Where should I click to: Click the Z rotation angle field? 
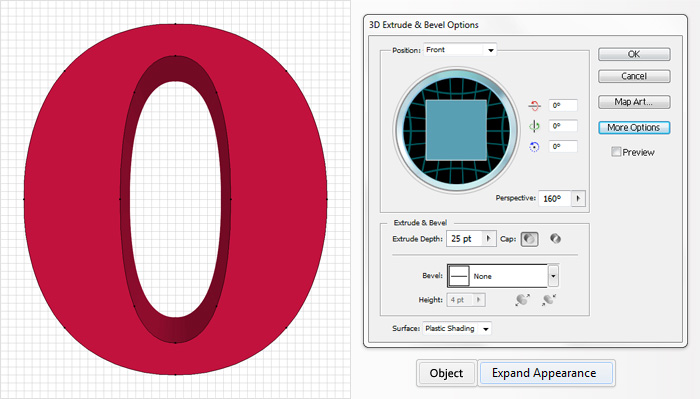point(563,146)
